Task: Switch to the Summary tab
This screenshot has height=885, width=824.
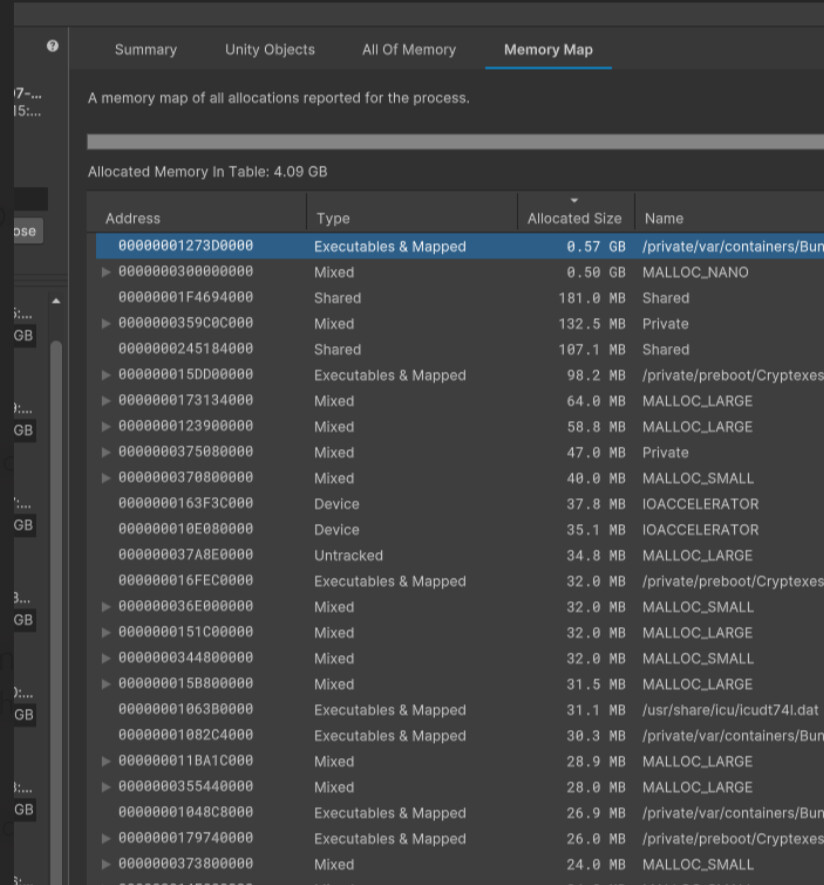Action: click(145, 49)
